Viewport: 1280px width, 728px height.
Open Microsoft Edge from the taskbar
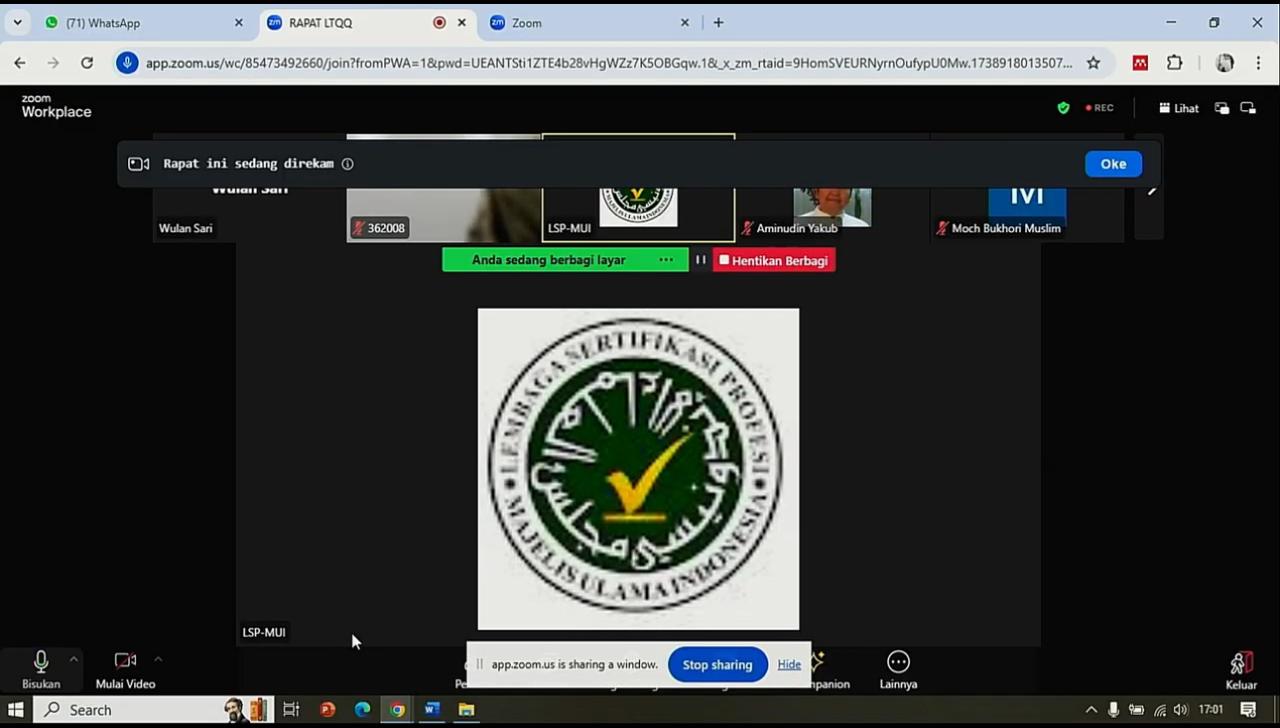point(362,710)
